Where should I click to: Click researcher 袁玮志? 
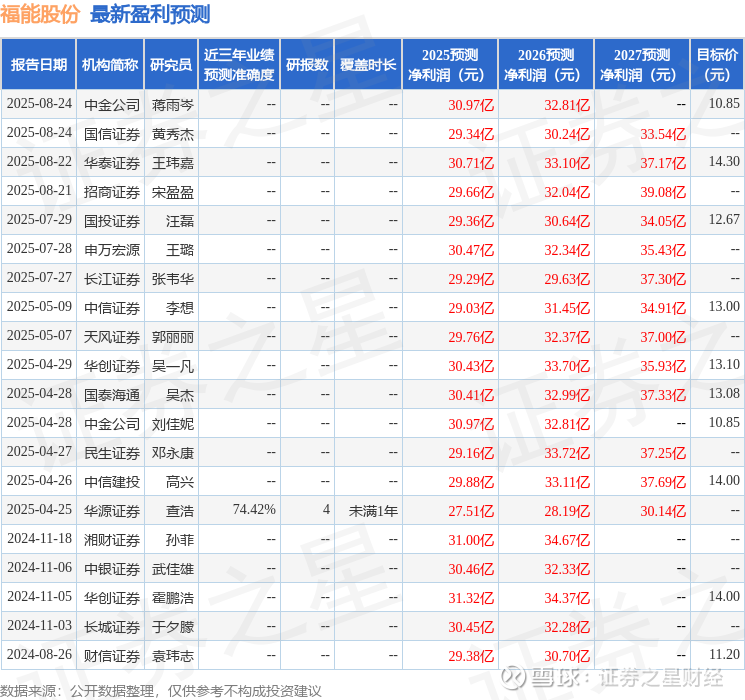pos(173,656)
